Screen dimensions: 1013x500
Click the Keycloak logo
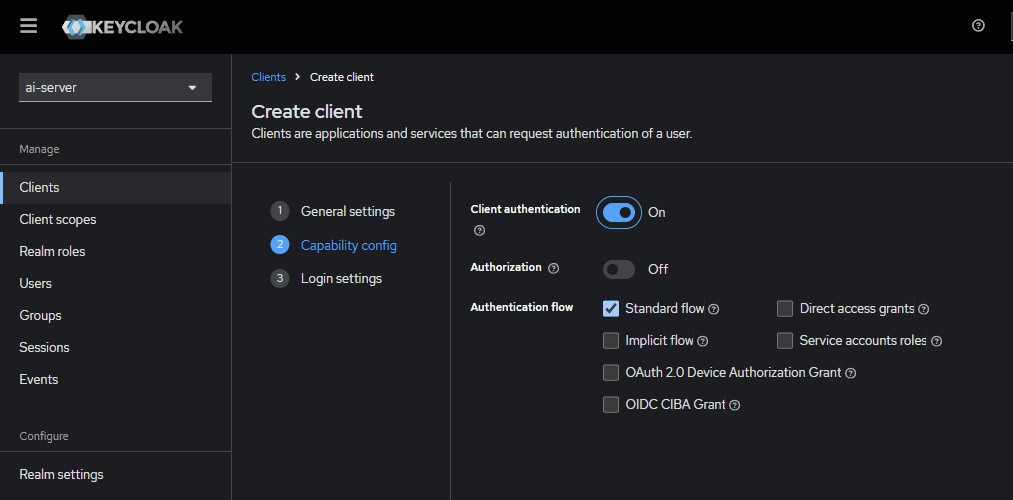click(123, 26)
